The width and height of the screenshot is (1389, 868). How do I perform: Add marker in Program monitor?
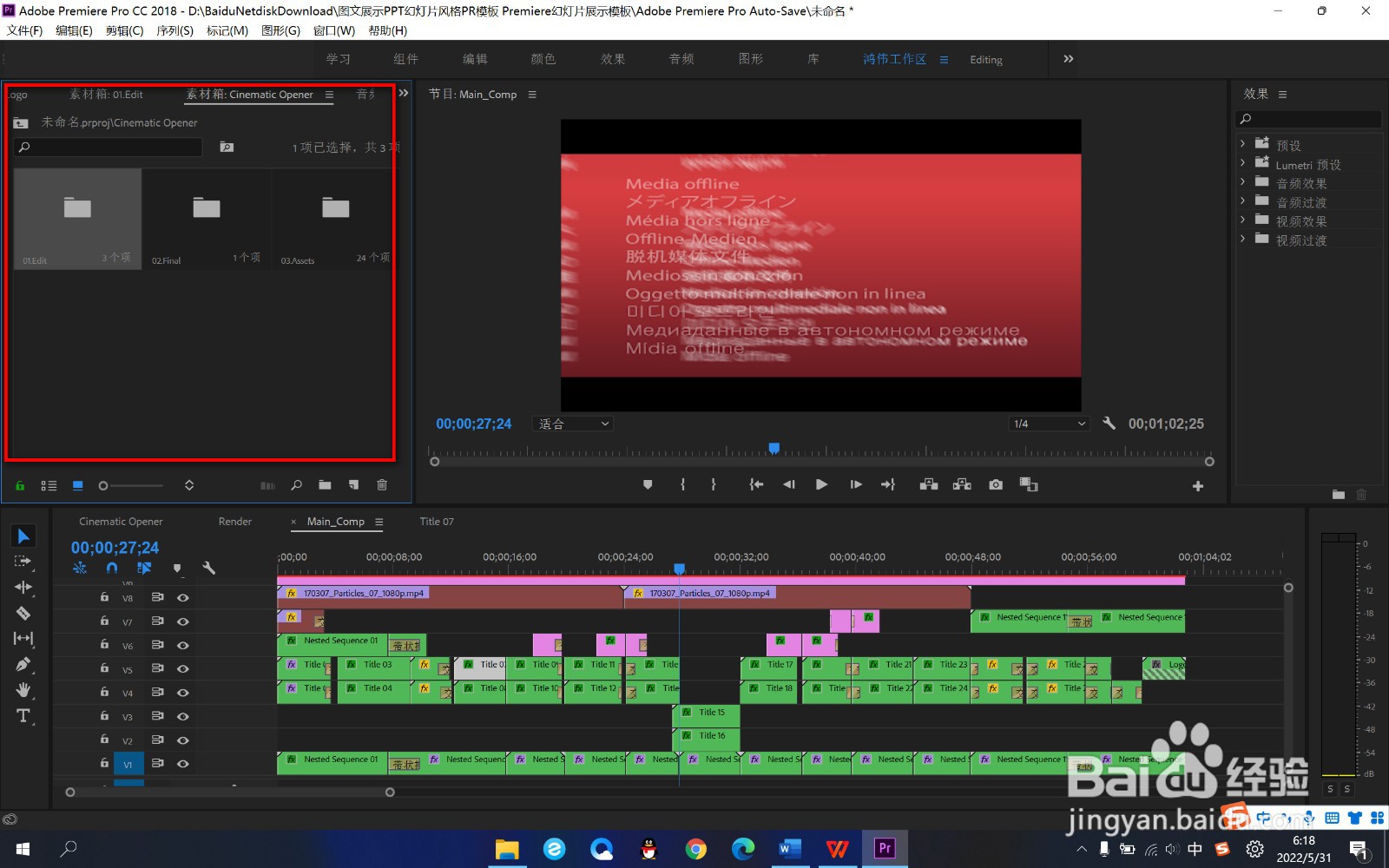click(648, 485)
